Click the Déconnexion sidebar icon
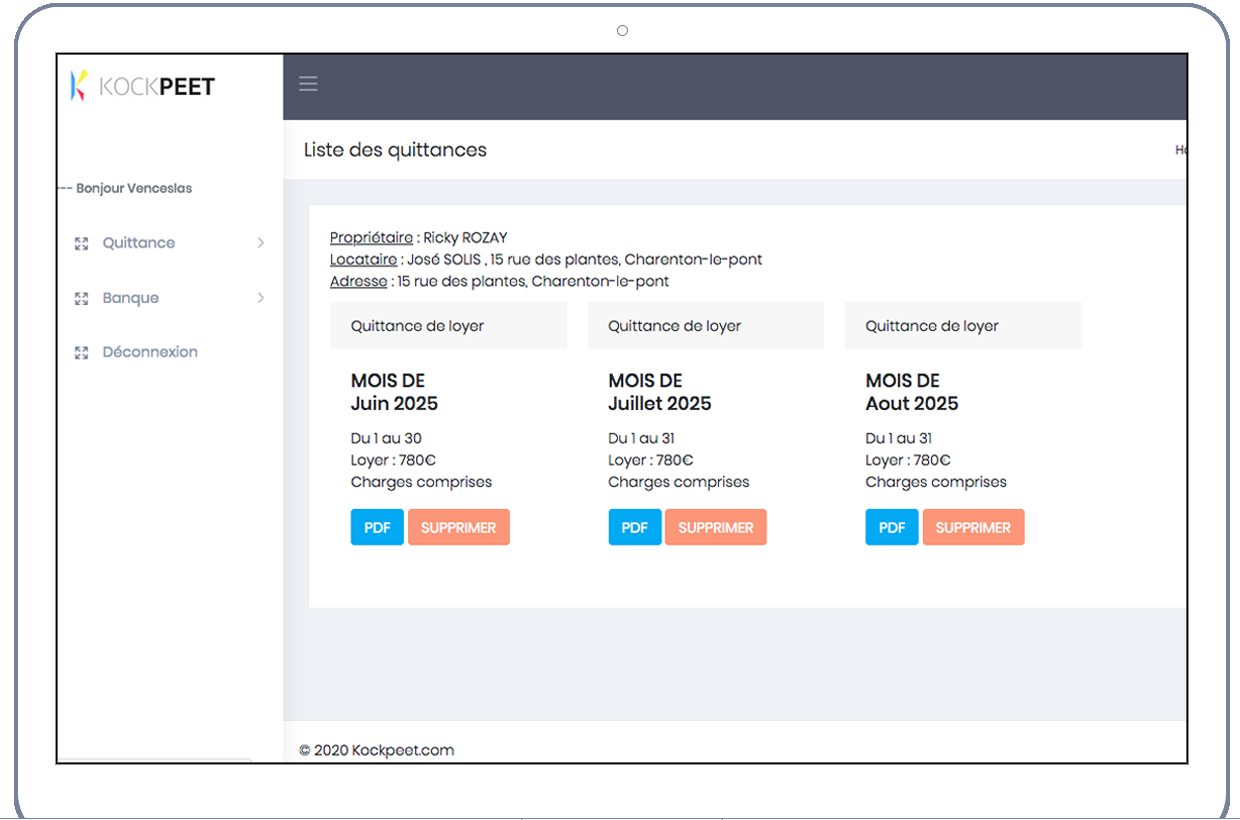Screen dimensions: 1240x820 coord(82,352)
